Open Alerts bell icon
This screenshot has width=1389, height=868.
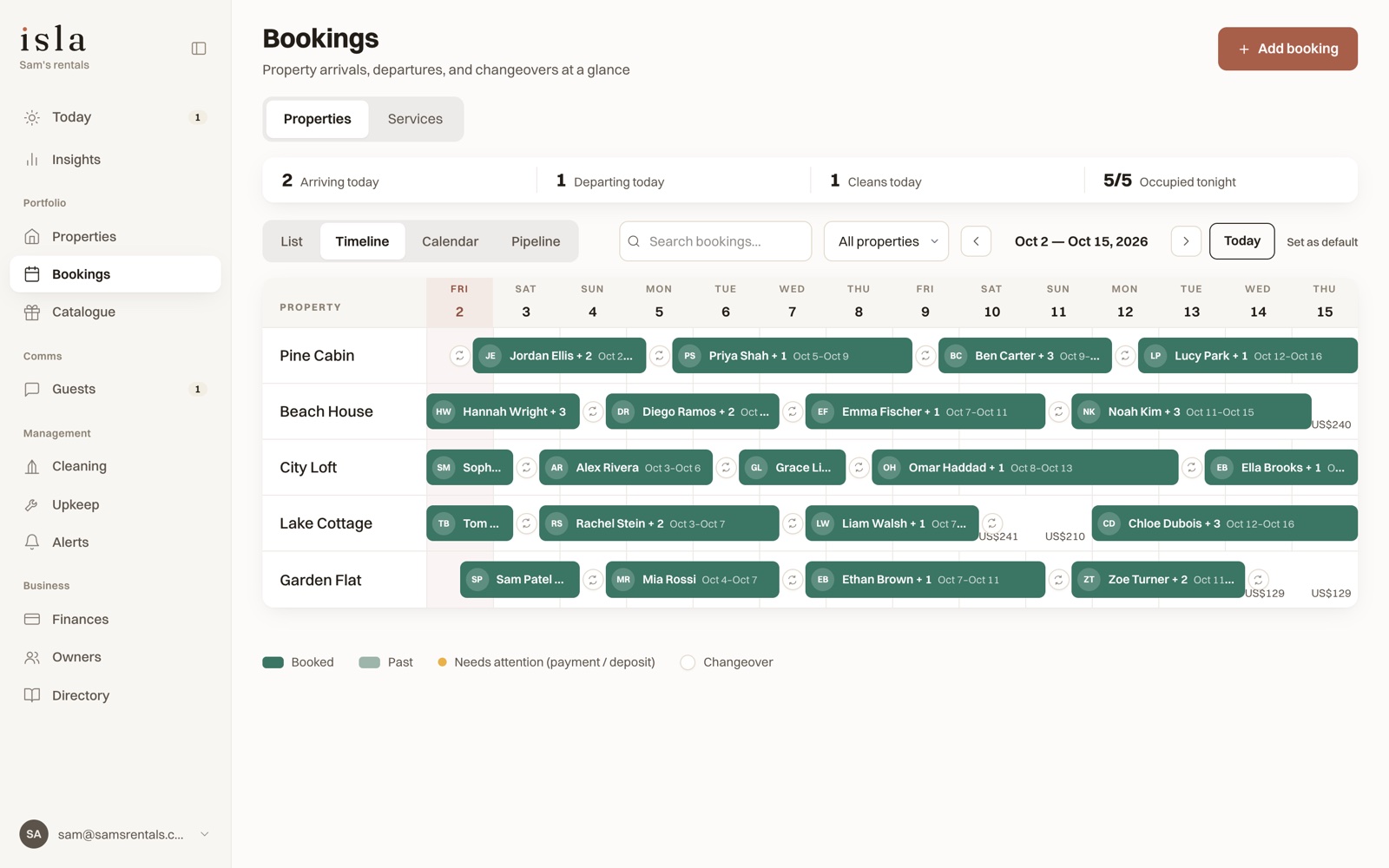(32, 542)
